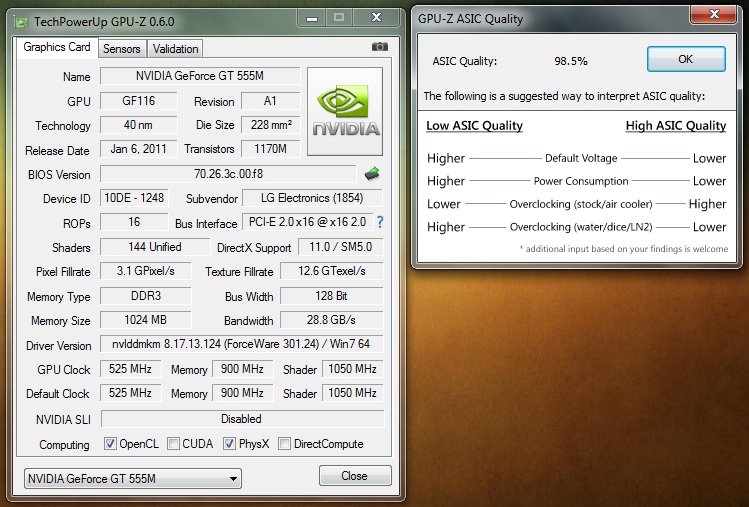
Task: Click the NVIDIA logo image
Action: pyautogui.click(x=345, y=111)
